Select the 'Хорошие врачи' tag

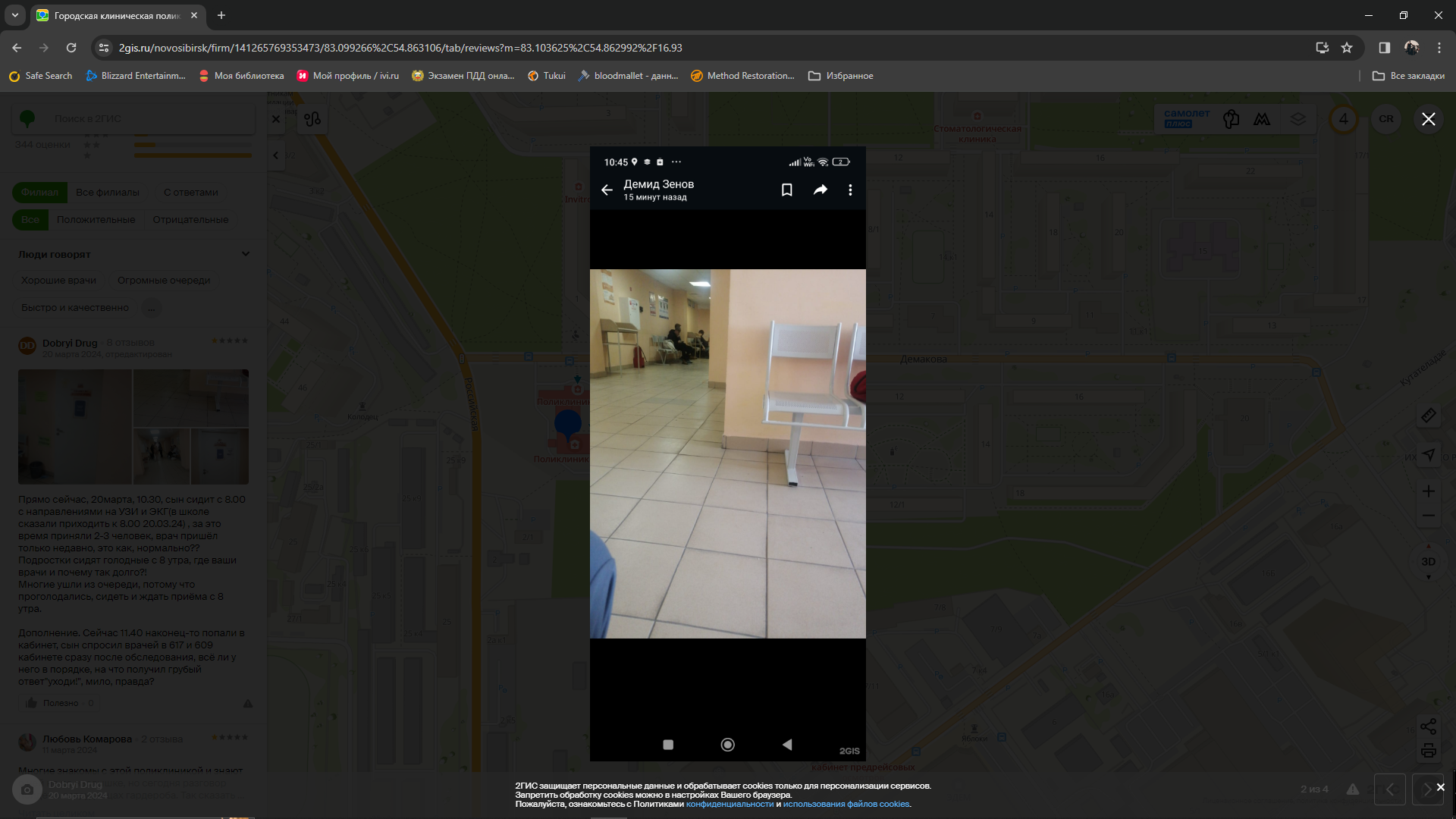pyautogui.click(x=58, y=281)
